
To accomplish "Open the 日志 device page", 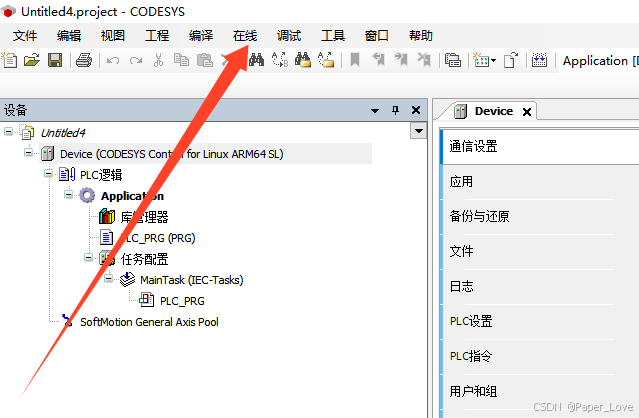I will pos(540,286).
